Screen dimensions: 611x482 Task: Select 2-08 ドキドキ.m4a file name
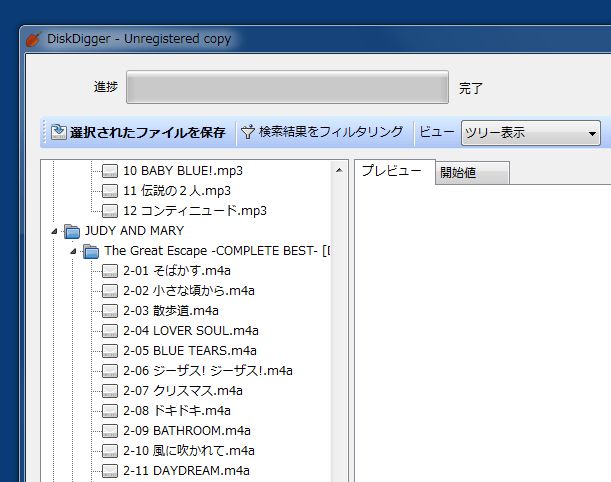(177, 411)
